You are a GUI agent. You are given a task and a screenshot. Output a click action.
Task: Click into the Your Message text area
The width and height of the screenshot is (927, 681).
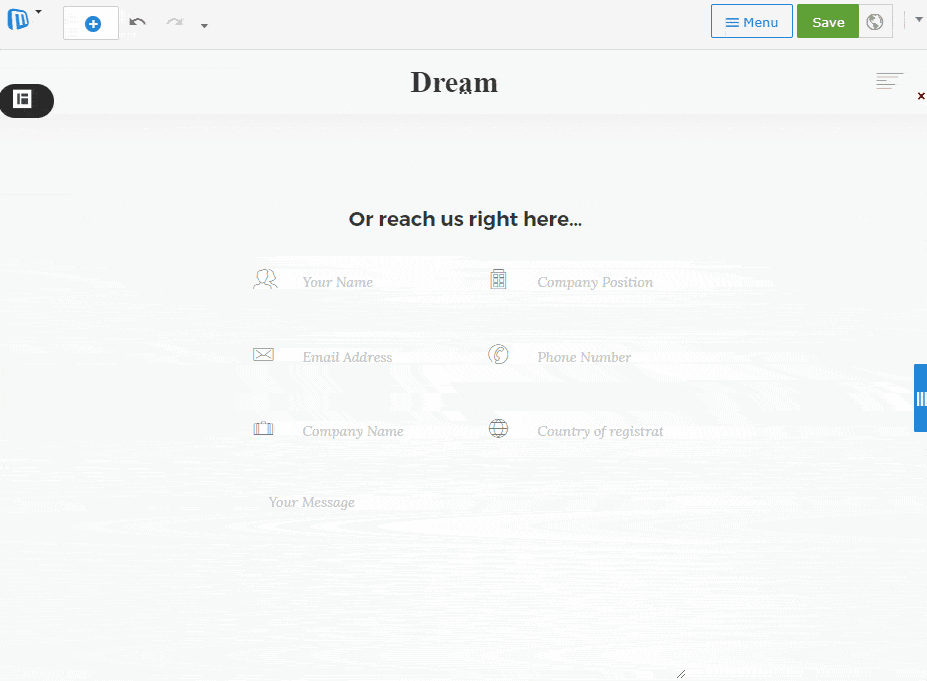[470, 582]
